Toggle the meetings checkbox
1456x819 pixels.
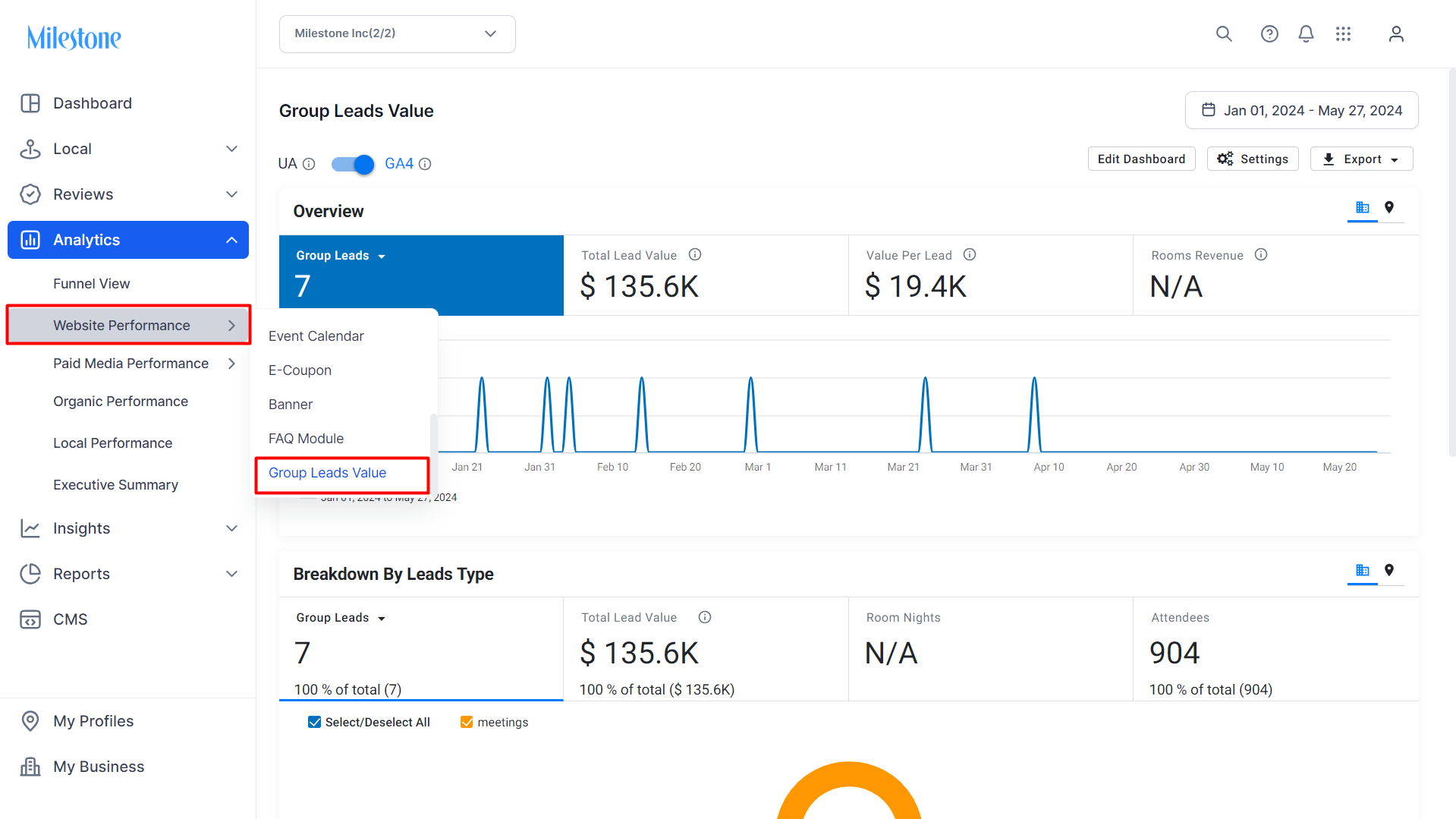click(x=467, y=722)
